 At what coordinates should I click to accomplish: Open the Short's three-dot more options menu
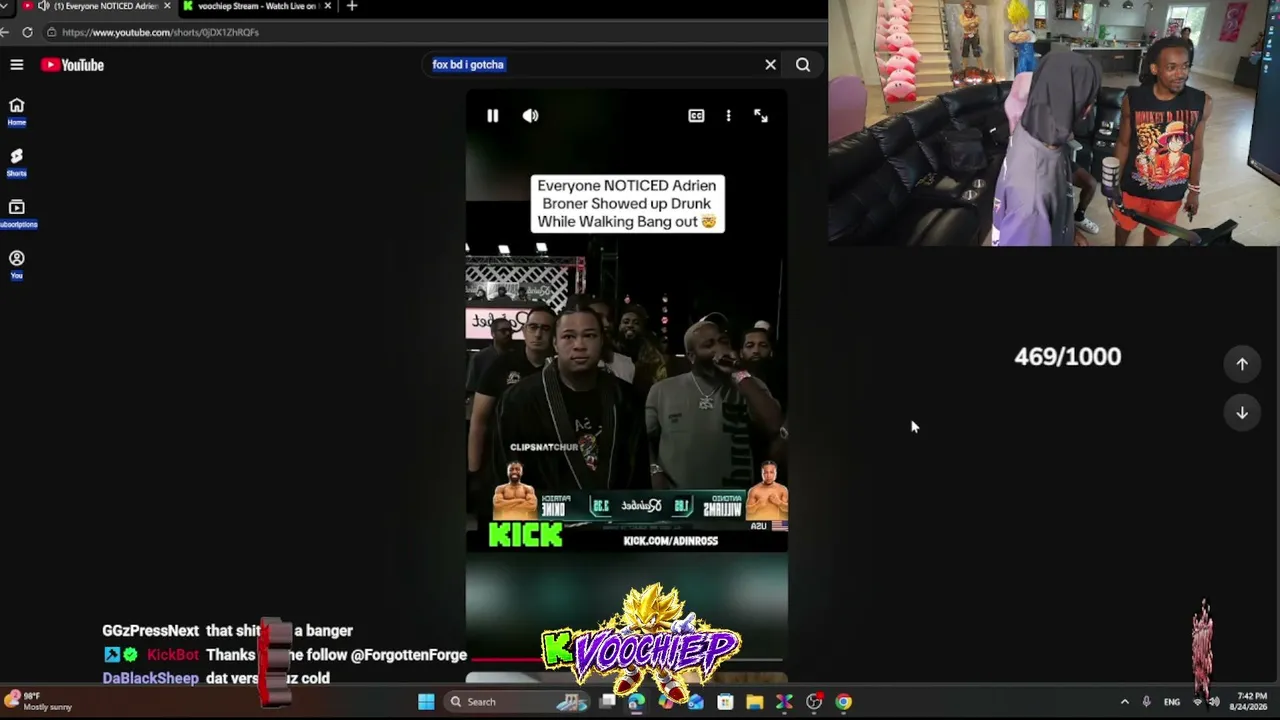[728, 116]
